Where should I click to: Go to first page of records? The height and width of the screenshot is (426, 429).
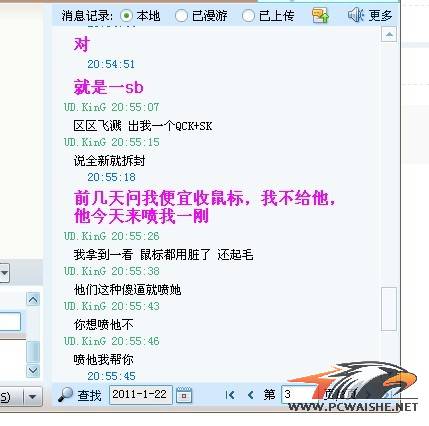(230, 395)
